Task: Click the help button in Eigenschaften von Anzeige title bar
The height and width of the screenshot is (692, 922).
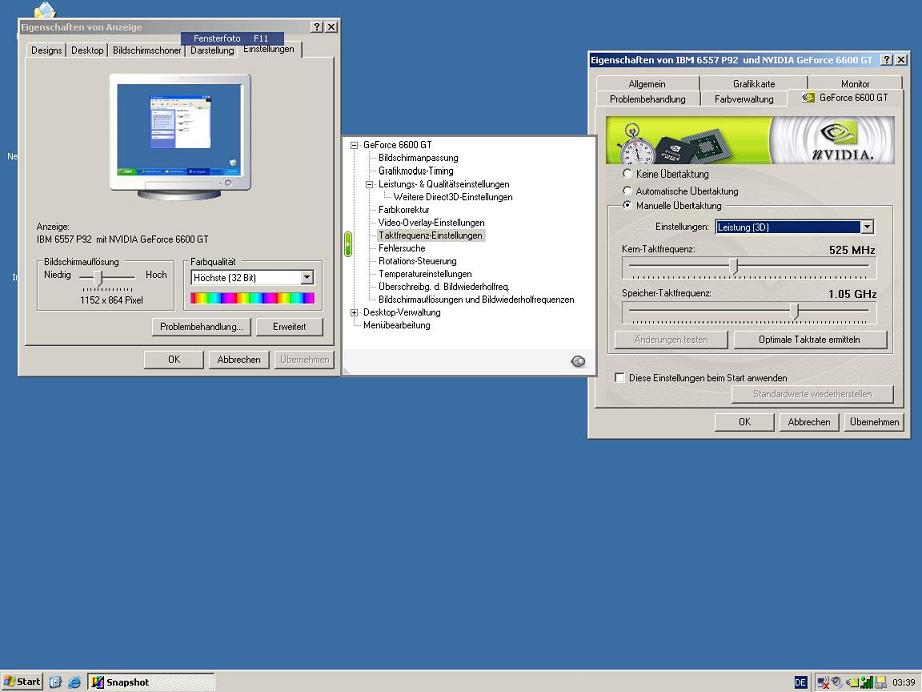Action: [x=316, y=27]
